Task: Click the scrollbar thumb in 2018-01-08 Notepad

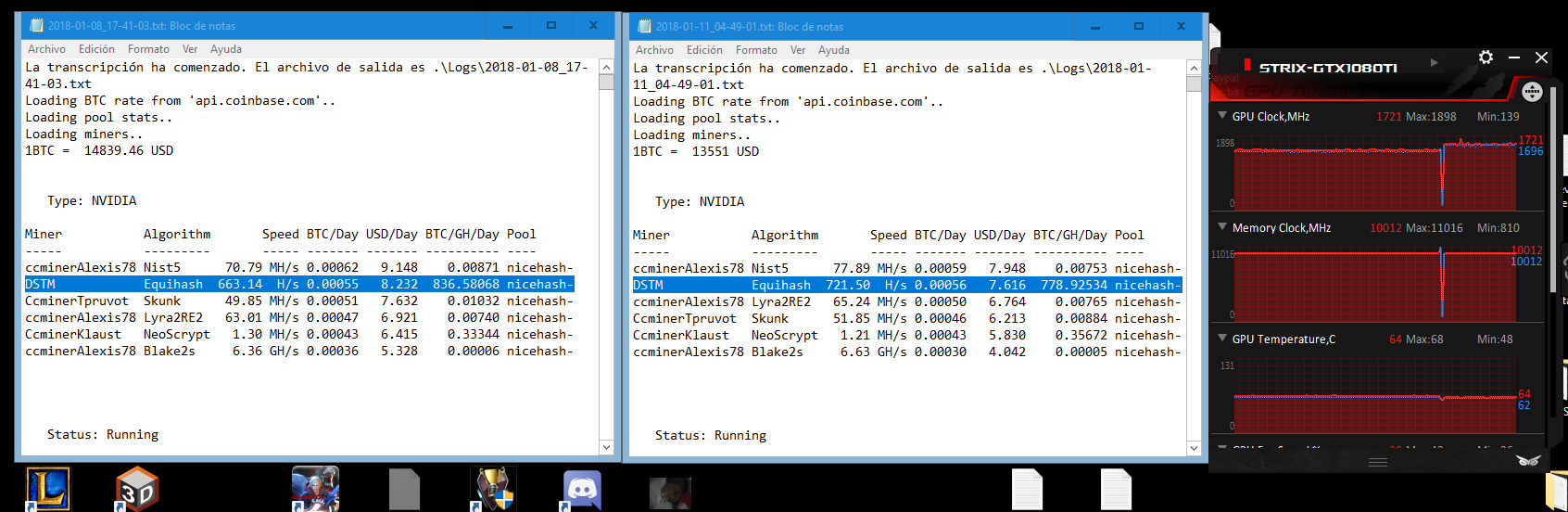Action: click(606, 82)
